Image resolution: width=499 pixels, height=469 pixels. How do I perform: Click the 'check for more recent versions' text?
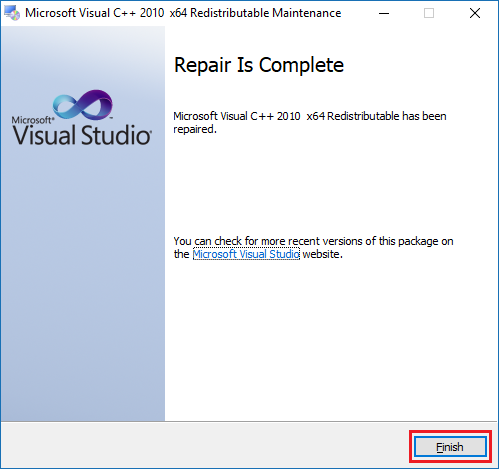pos(313,247)
